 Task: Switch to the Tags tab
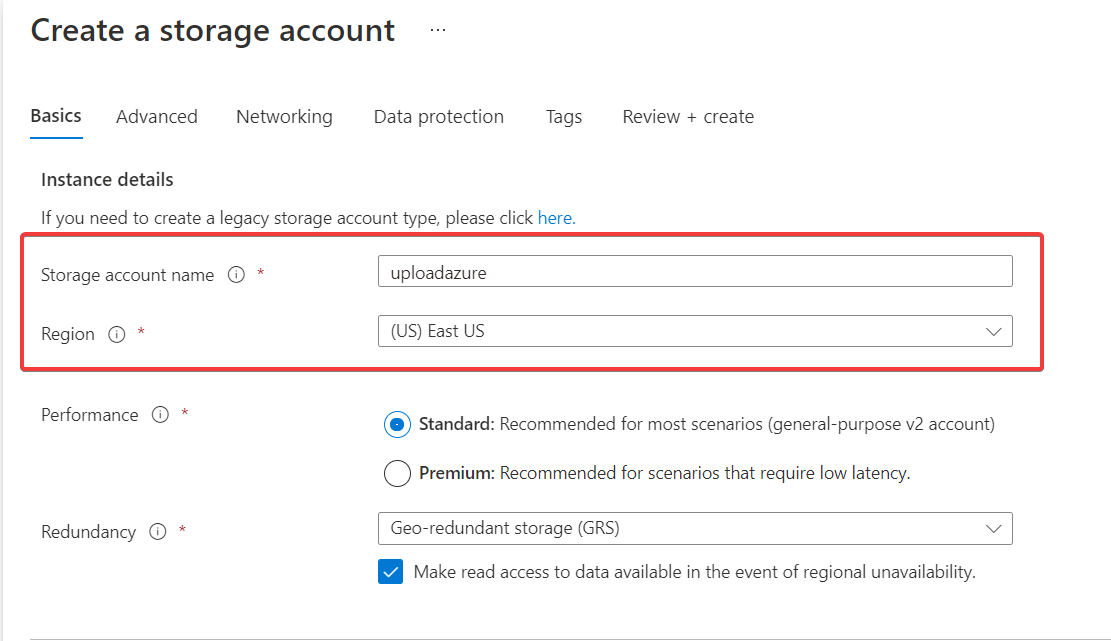point(564,117)
